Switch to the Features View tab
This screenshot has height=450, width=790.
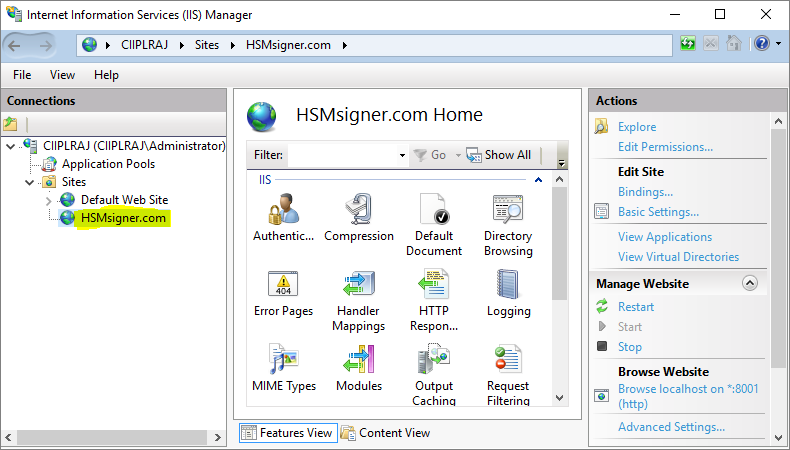[x=288, y=433]
